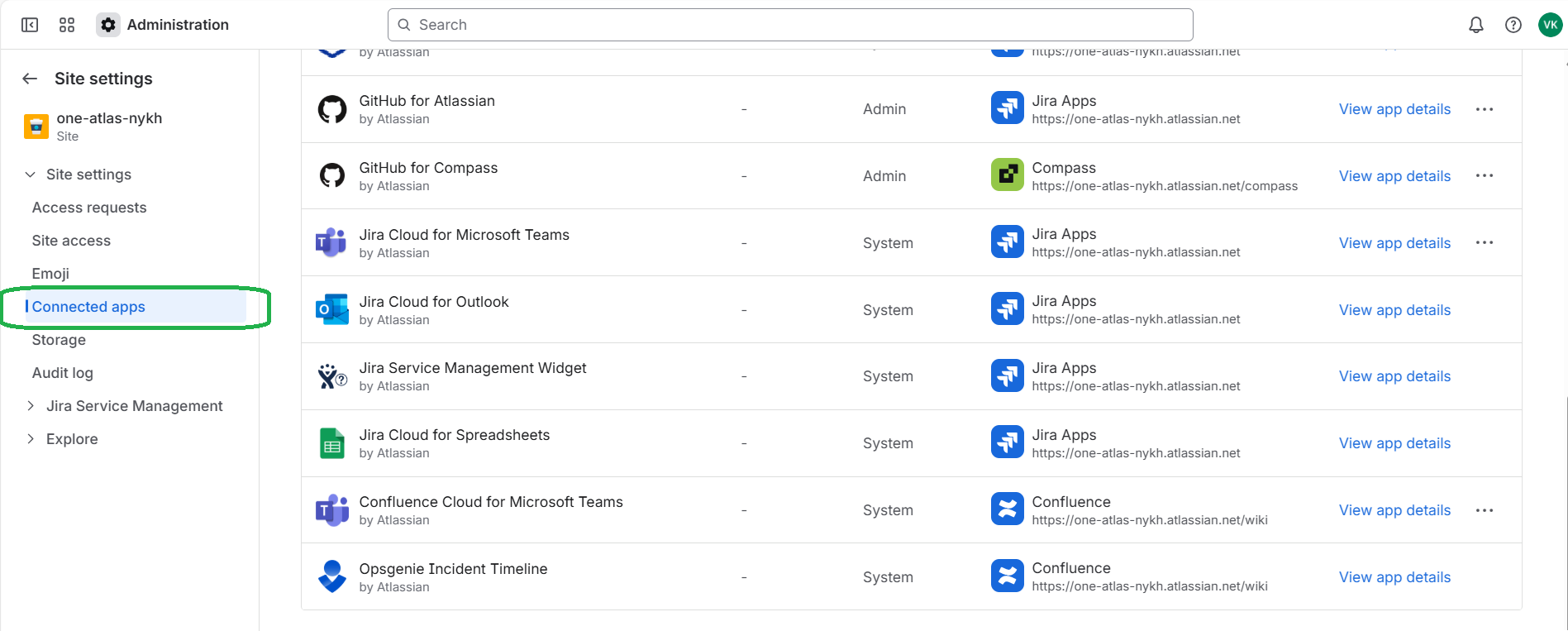
Task: View app details for Jira Cloud for Spreadsheets
Action: tap(1394, 443)
